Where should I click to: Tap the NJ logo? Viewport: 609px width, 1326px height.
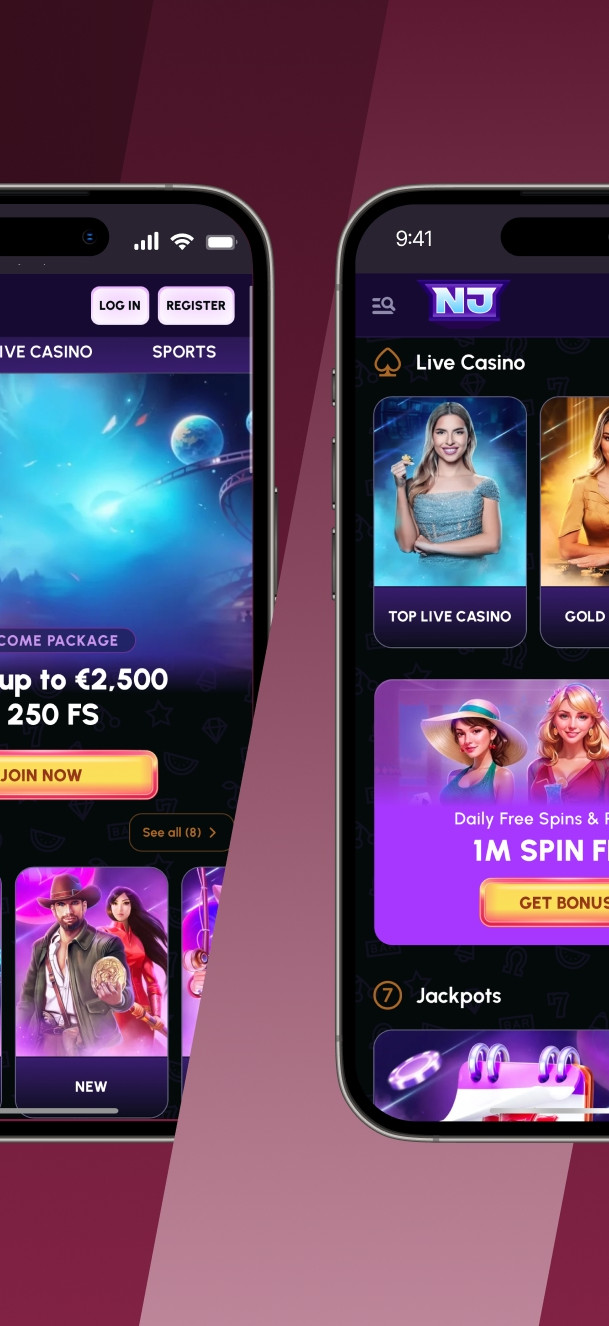463,301
